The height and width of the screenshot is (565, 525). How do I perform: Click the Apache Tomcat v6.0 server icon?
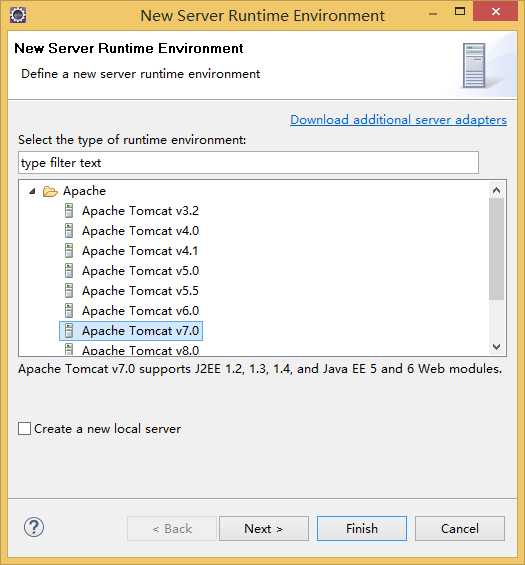[69, 311]
